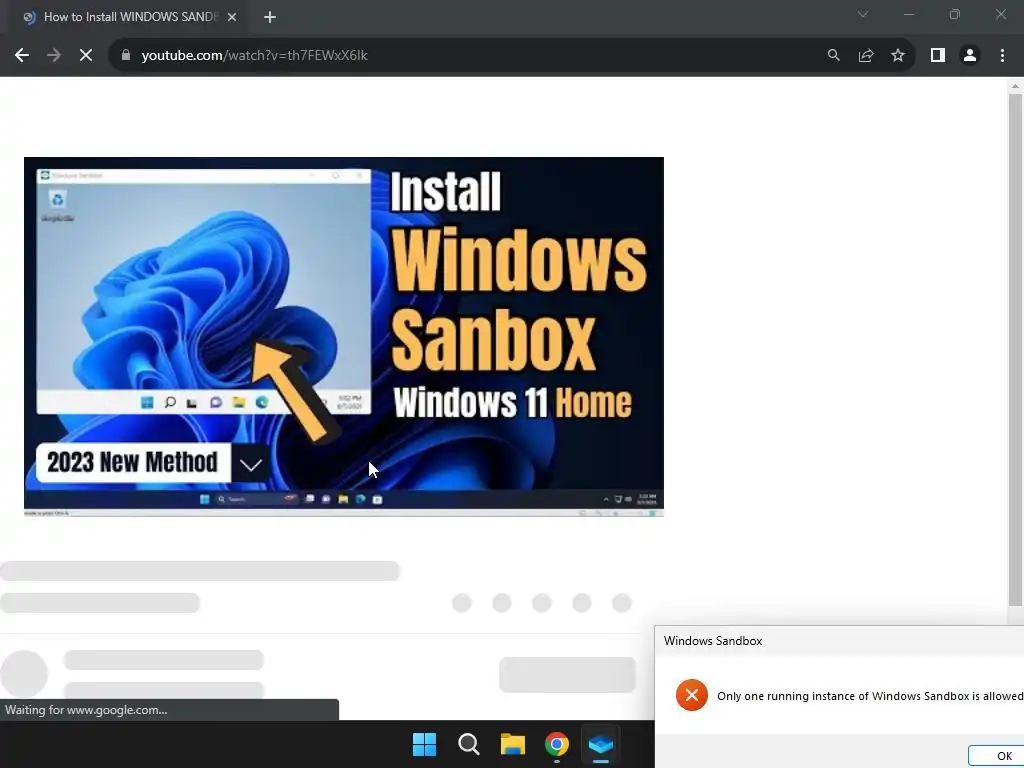Click OK in Windows Sandbox dialog

point(997,756)
